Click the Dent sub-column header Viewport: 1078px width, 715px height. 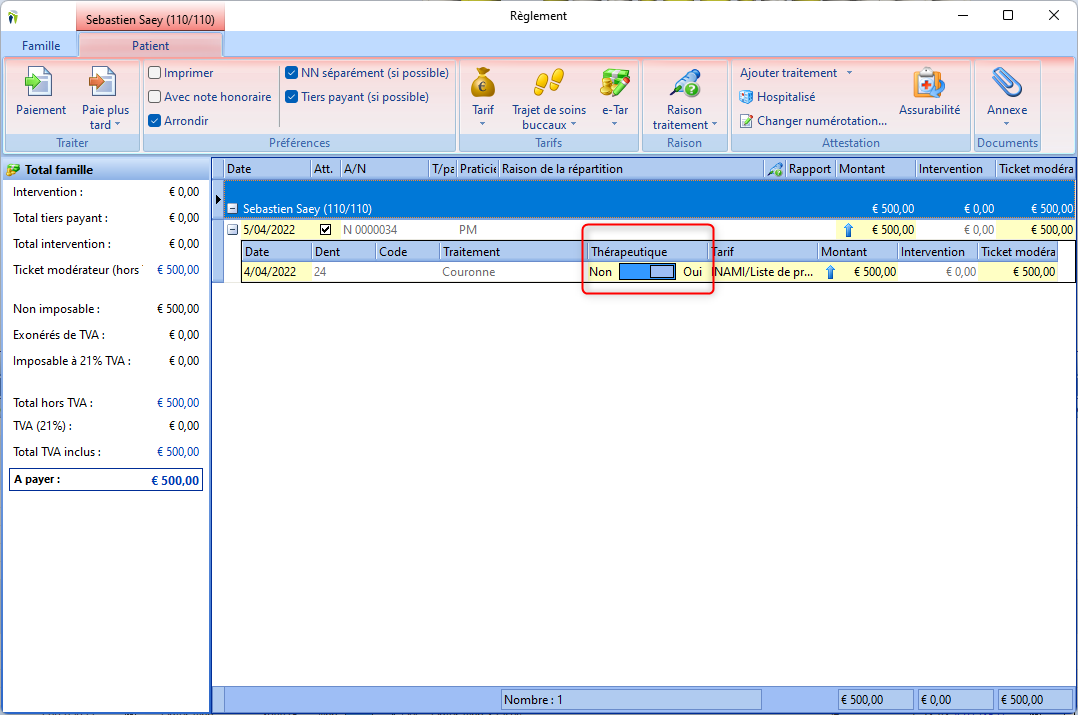pyautogui.click(x=344, y=252)
